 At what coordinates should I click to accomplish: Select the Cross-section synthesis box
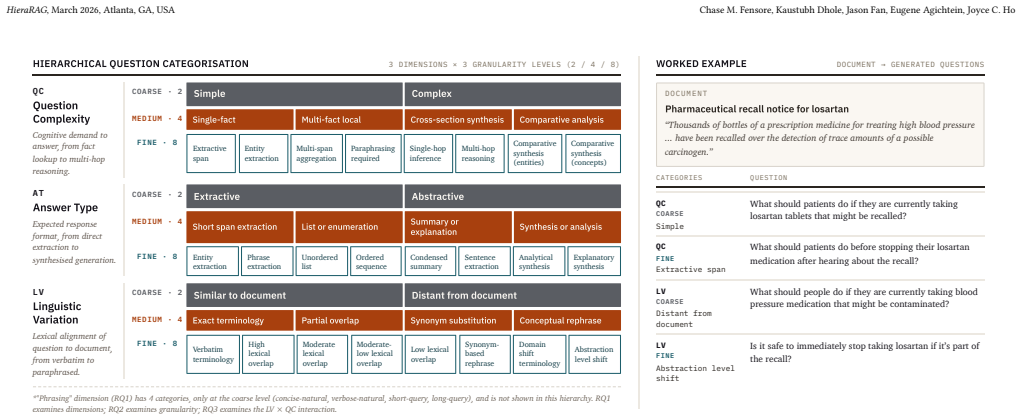[x=458, y=119]
